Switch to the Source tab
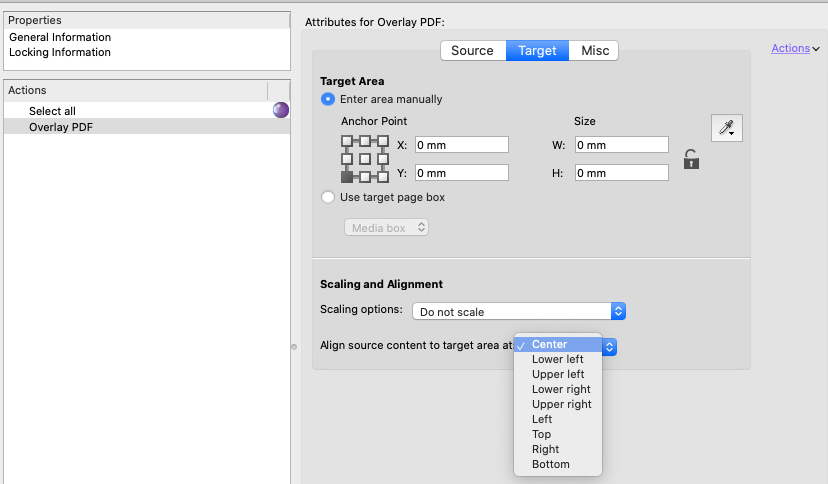The image size is (828, 484). [472, 50]
